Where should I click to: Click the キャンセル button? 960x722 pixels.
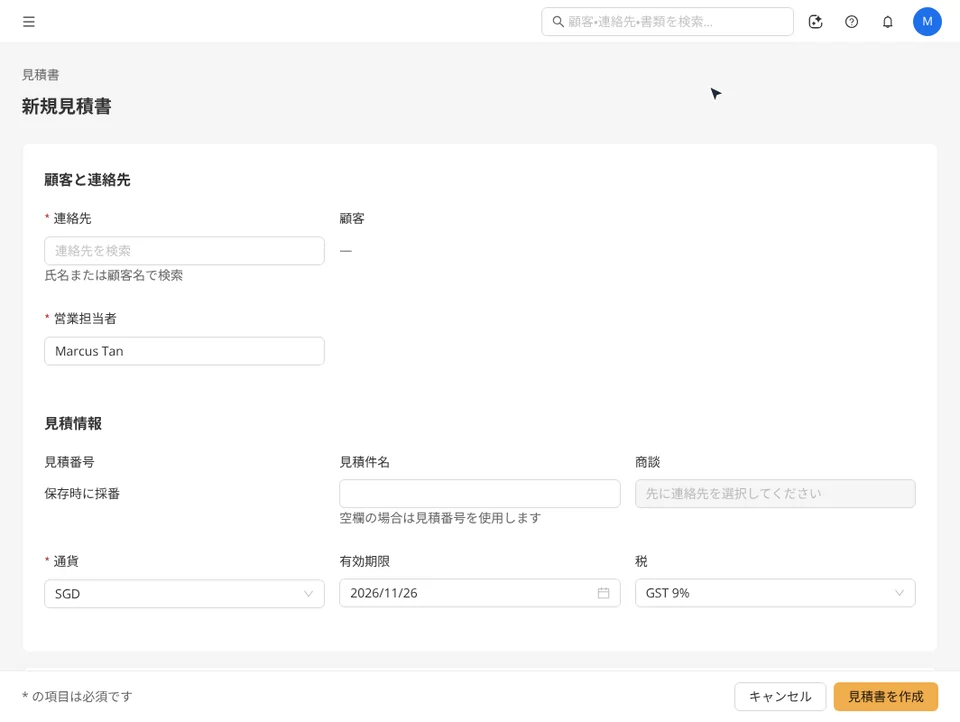(x=780, y=696)
